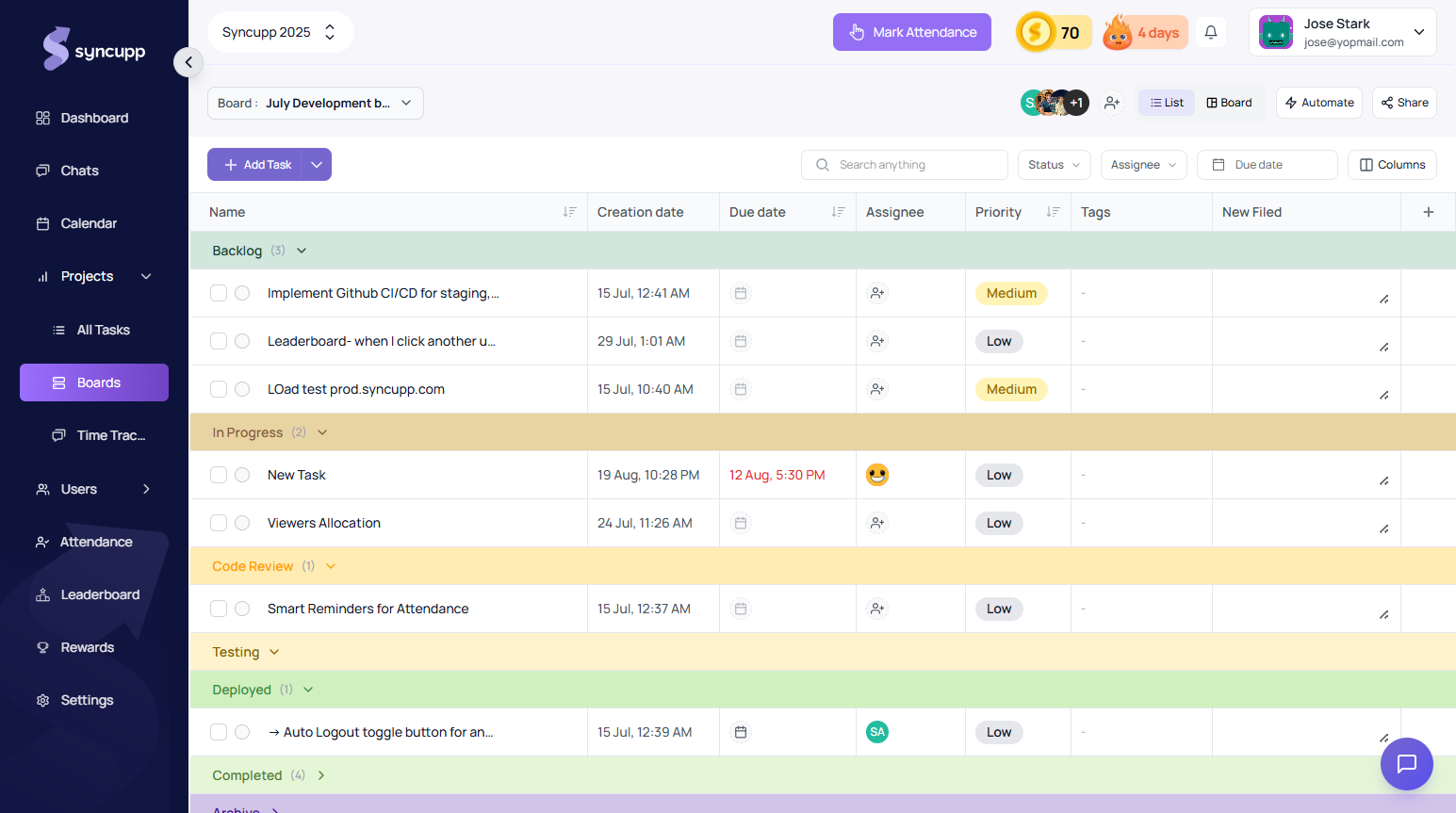This screenshot has height=813, width=1456.
Task: Click the Share button
Action: pyautogui.click(x=1404, y=103)
